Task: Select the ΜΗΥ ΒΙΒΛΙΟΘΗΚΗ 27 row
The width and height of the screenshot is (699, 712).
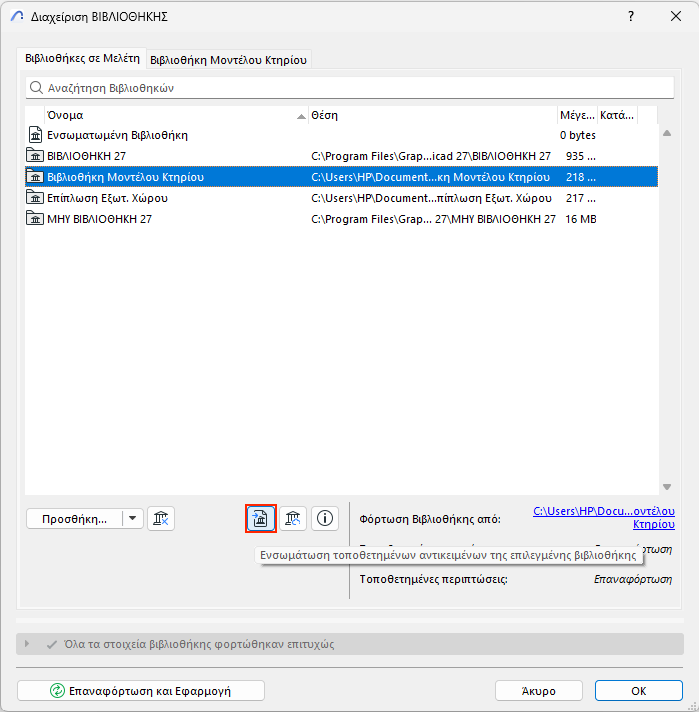Action: tap(341, 219)
